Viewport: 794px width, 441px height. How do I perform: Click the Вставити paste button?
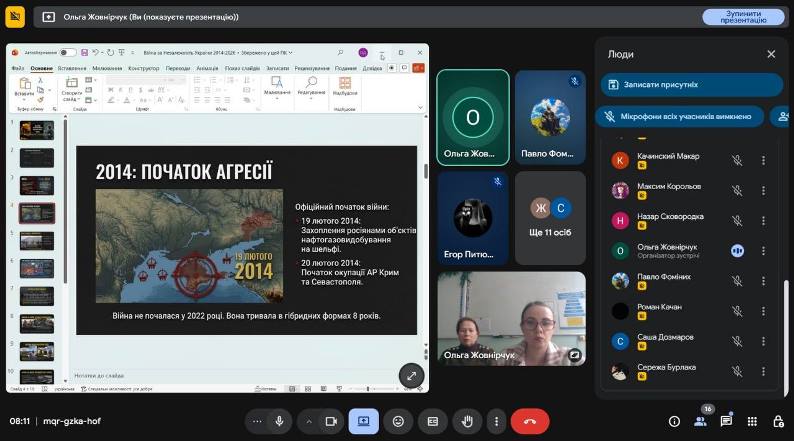24,87
